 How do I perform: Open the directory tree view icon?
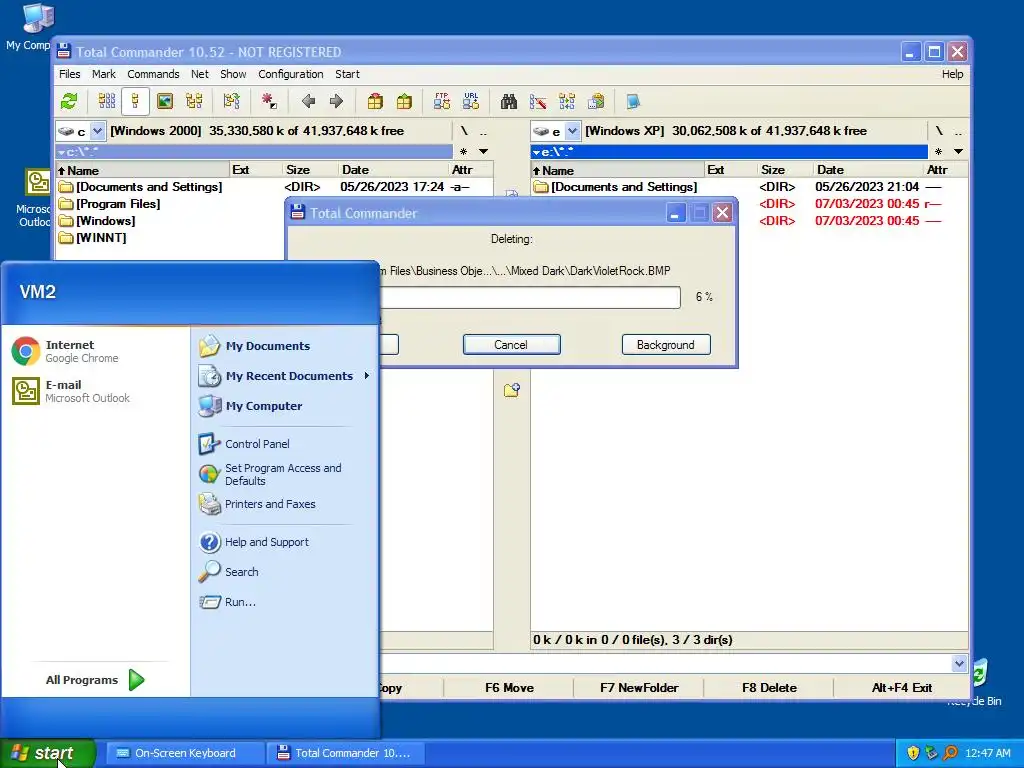[x=195, y=101]
